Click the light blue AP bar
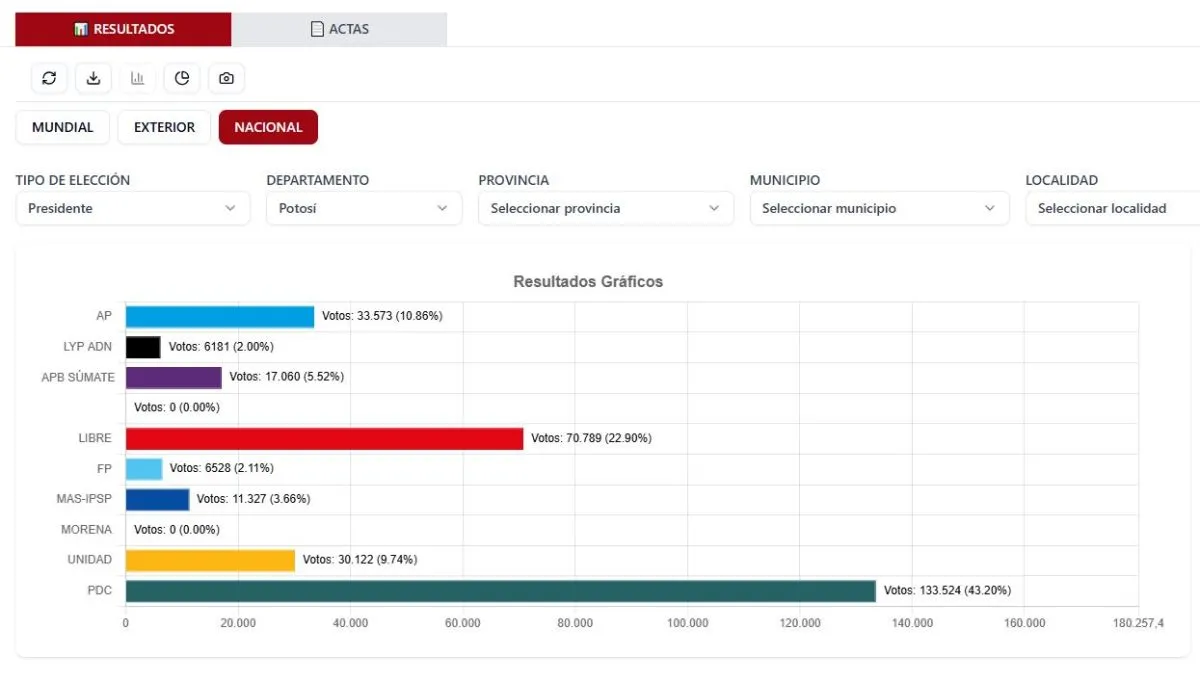The width and height of the screenshot is (1200, 682). 219,316
